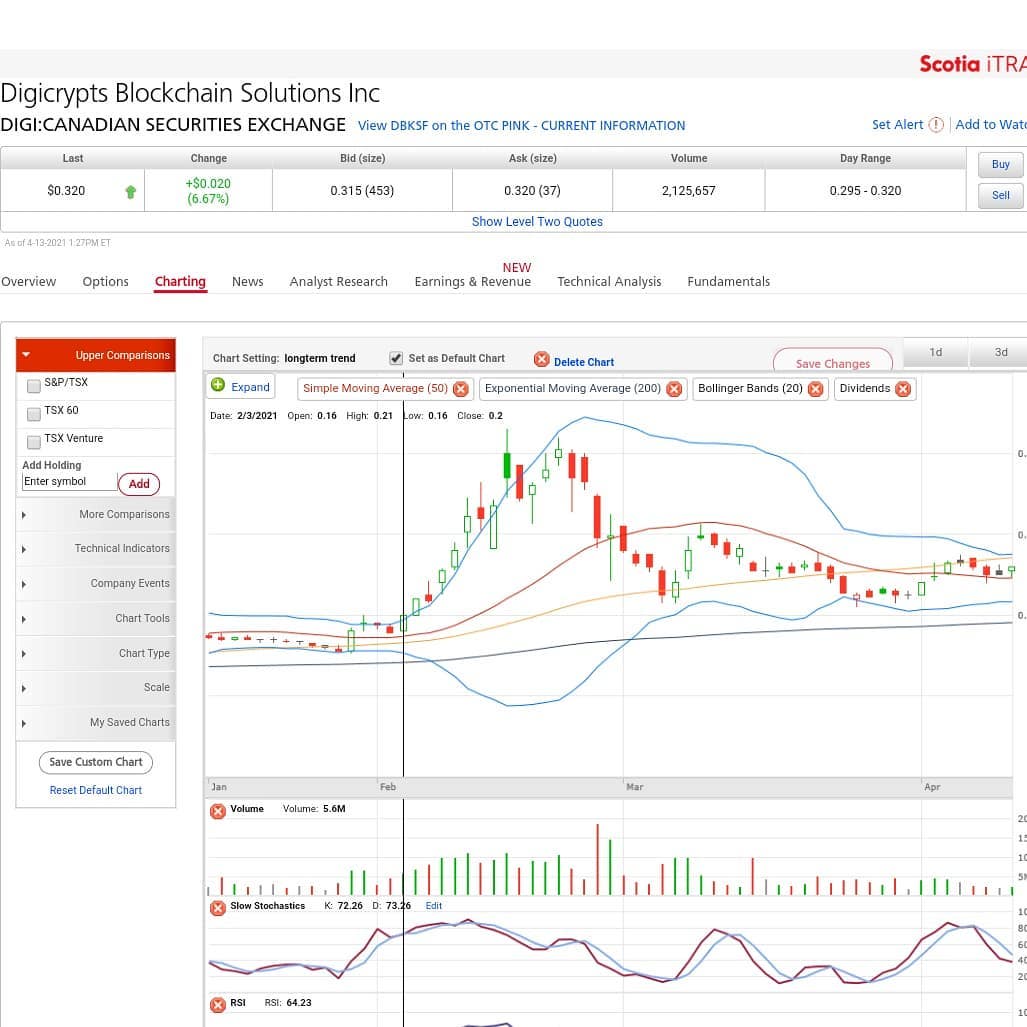Remove the Dividends indicator

pos(903,389)
